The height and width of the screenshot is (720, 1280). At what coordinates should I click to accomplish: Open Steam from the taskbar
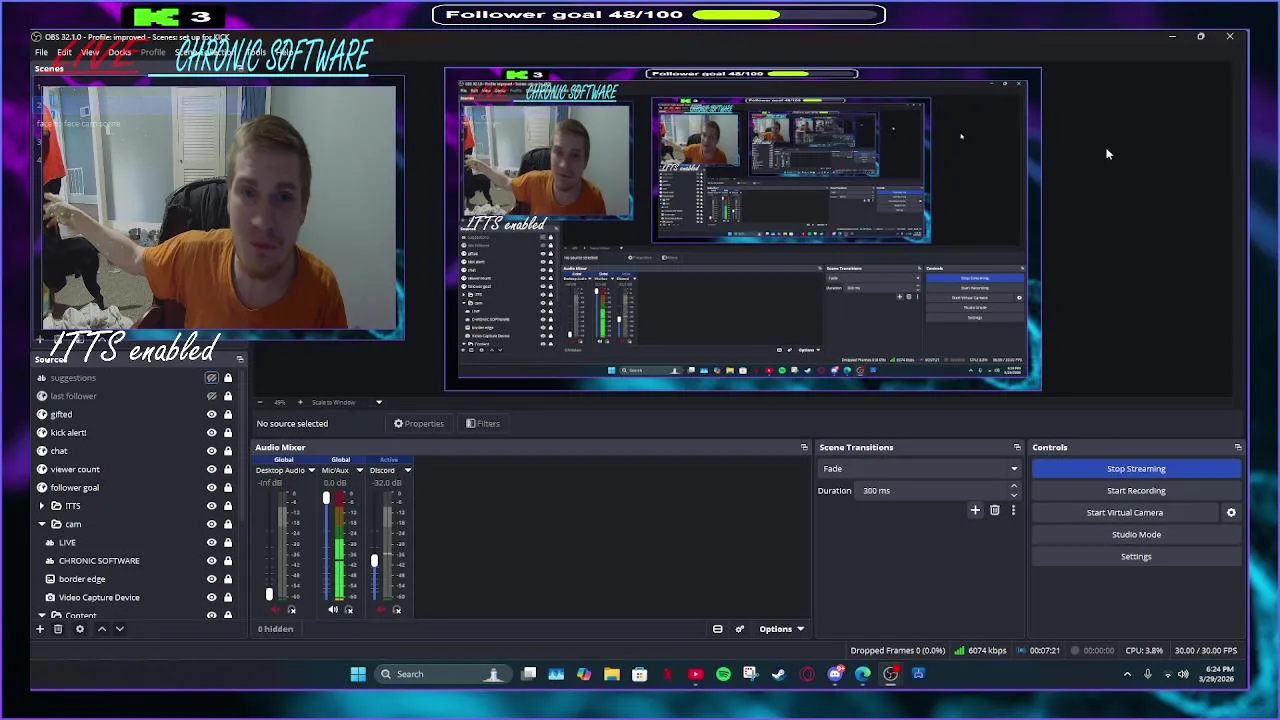pyautogui.click(x=779, y=674)
